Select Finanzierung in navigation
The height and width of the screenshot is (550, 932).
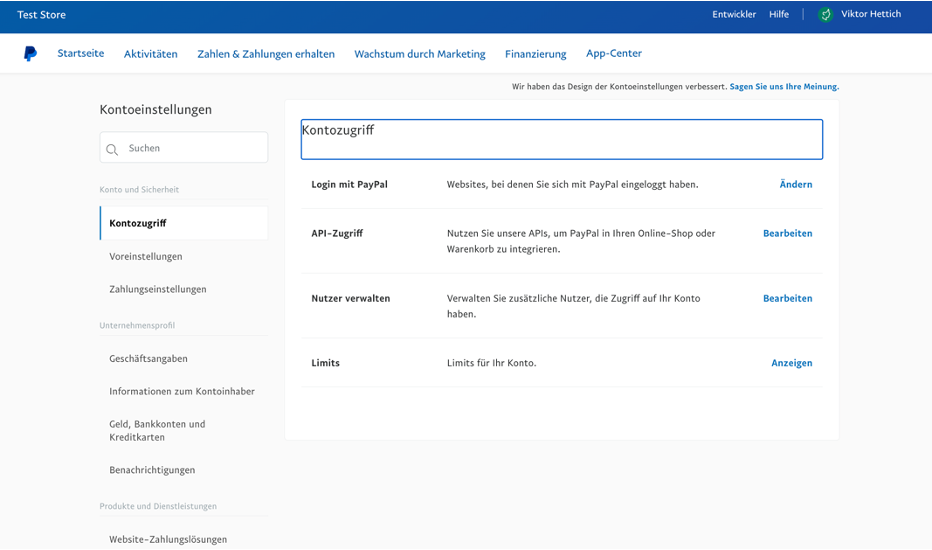(x=536, y=54)
